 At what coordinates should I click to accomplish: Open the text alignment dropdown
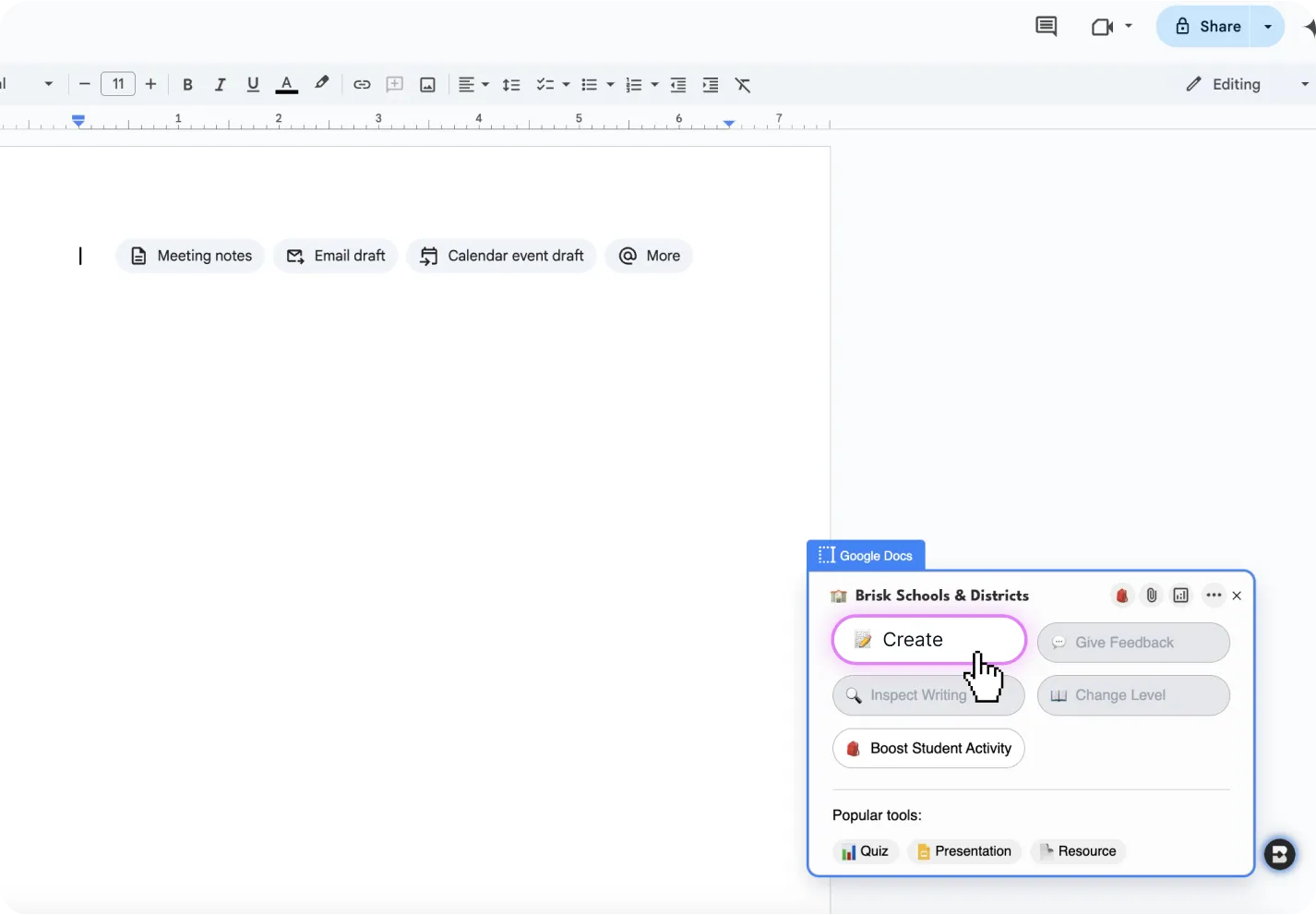(x=473, y=85)
